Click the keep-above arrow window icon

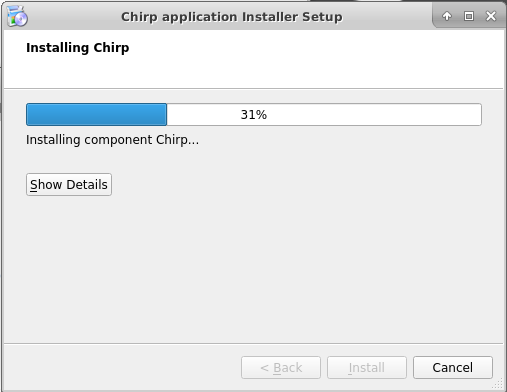pos(447,16)
